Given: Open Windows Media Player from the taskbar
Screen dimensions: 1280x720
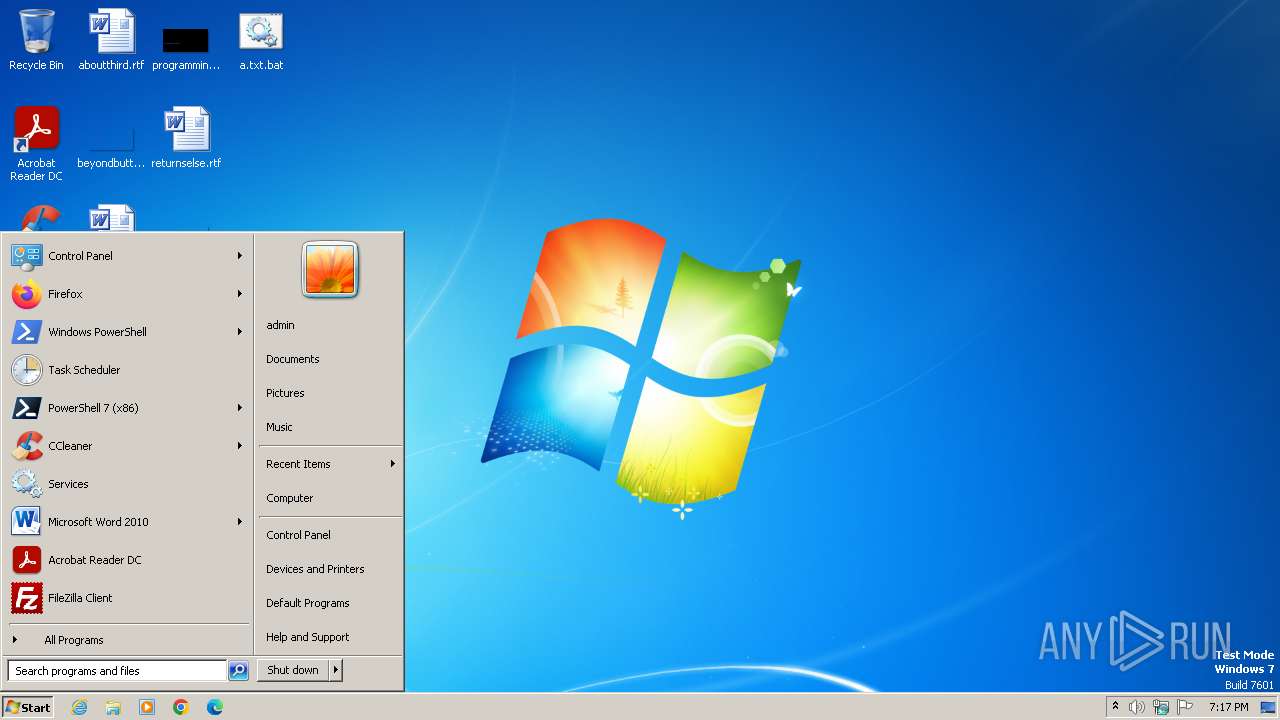Looking at the screenshot, I should [x=147, y=707].
